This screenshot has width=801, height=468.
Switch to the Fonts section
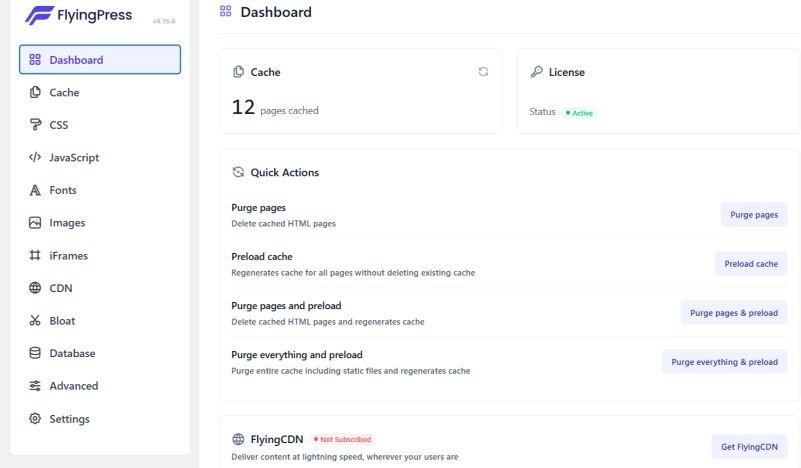(x=100, y=190)
